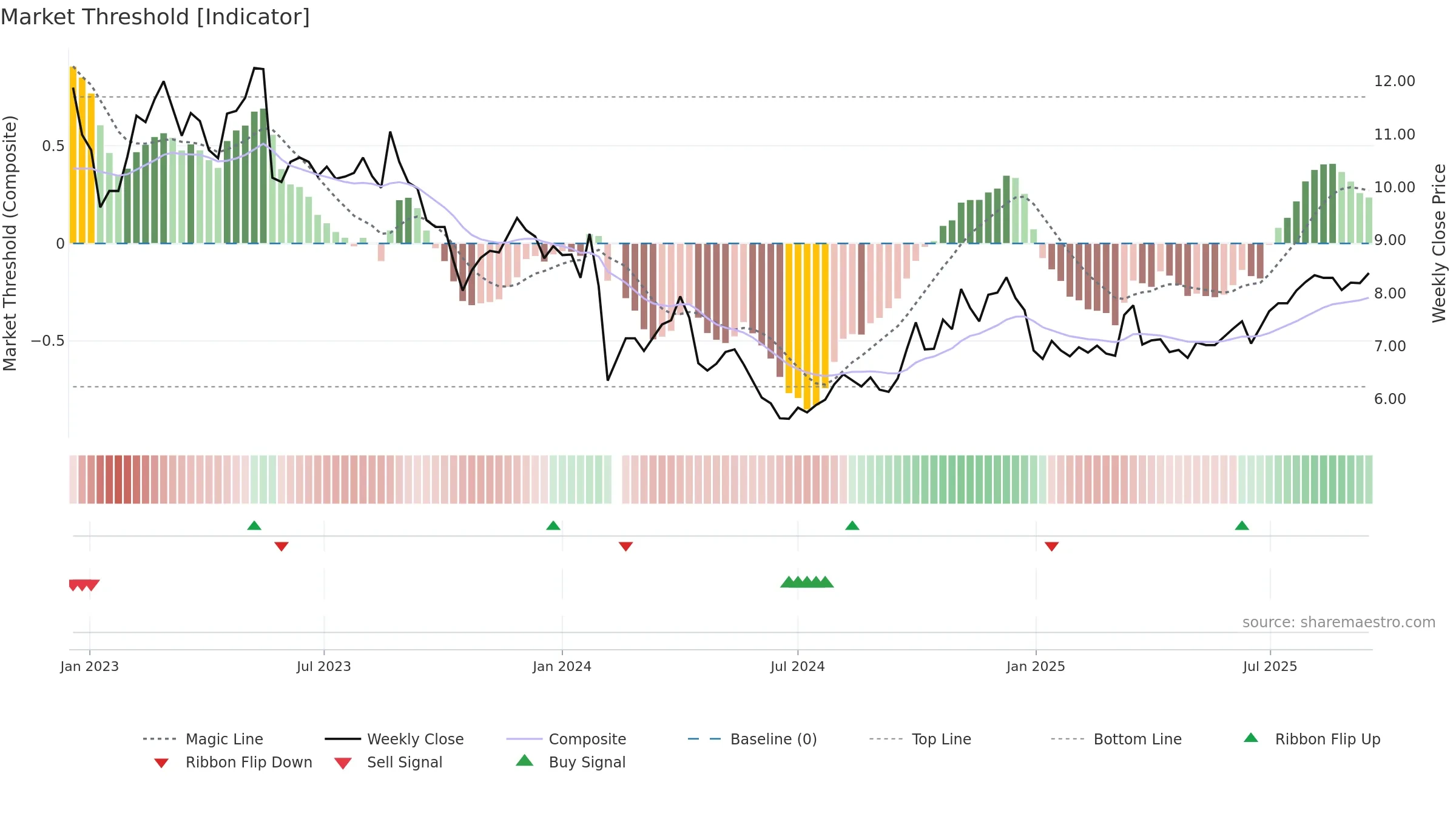The height and width of the screenshot is (819, 1456).
Task: Click the 11.00 price axis label
Action: (1395, 134)
